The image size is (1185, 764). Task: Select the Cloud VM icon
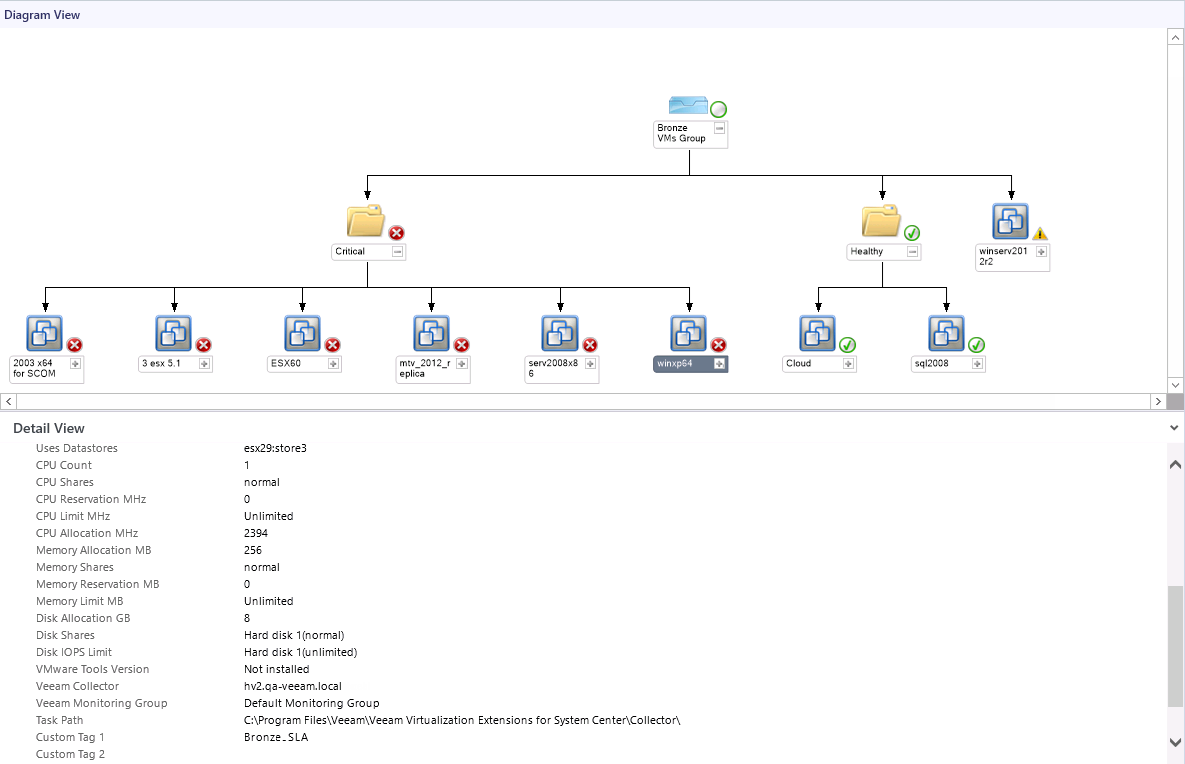(818, 333)
